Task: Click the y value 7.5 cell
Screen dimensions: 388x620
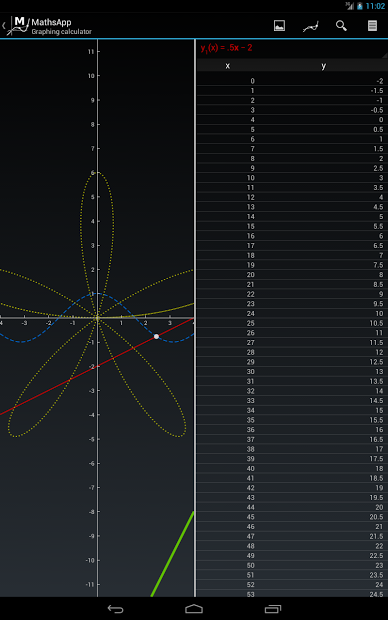Action: 378,265
